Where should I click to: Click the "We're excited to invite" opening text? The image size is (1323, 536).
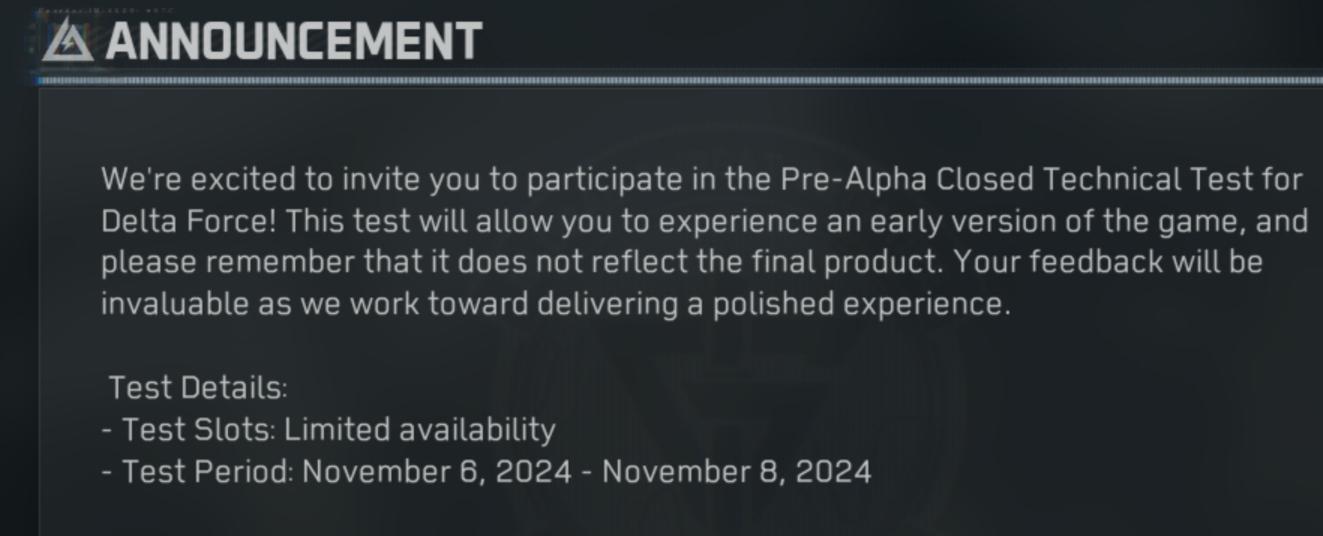260,181
